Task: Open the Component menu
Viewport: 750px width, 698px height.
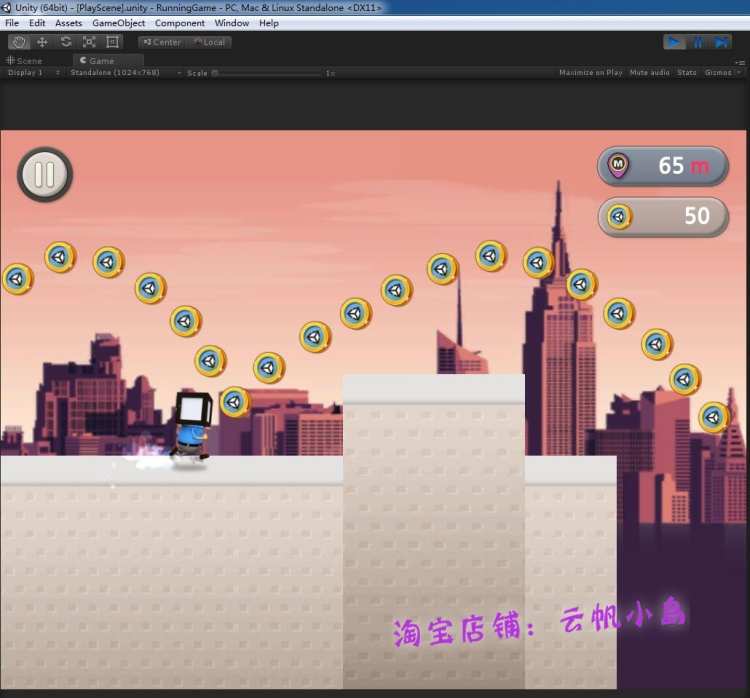Action: (x=179, y=23)
